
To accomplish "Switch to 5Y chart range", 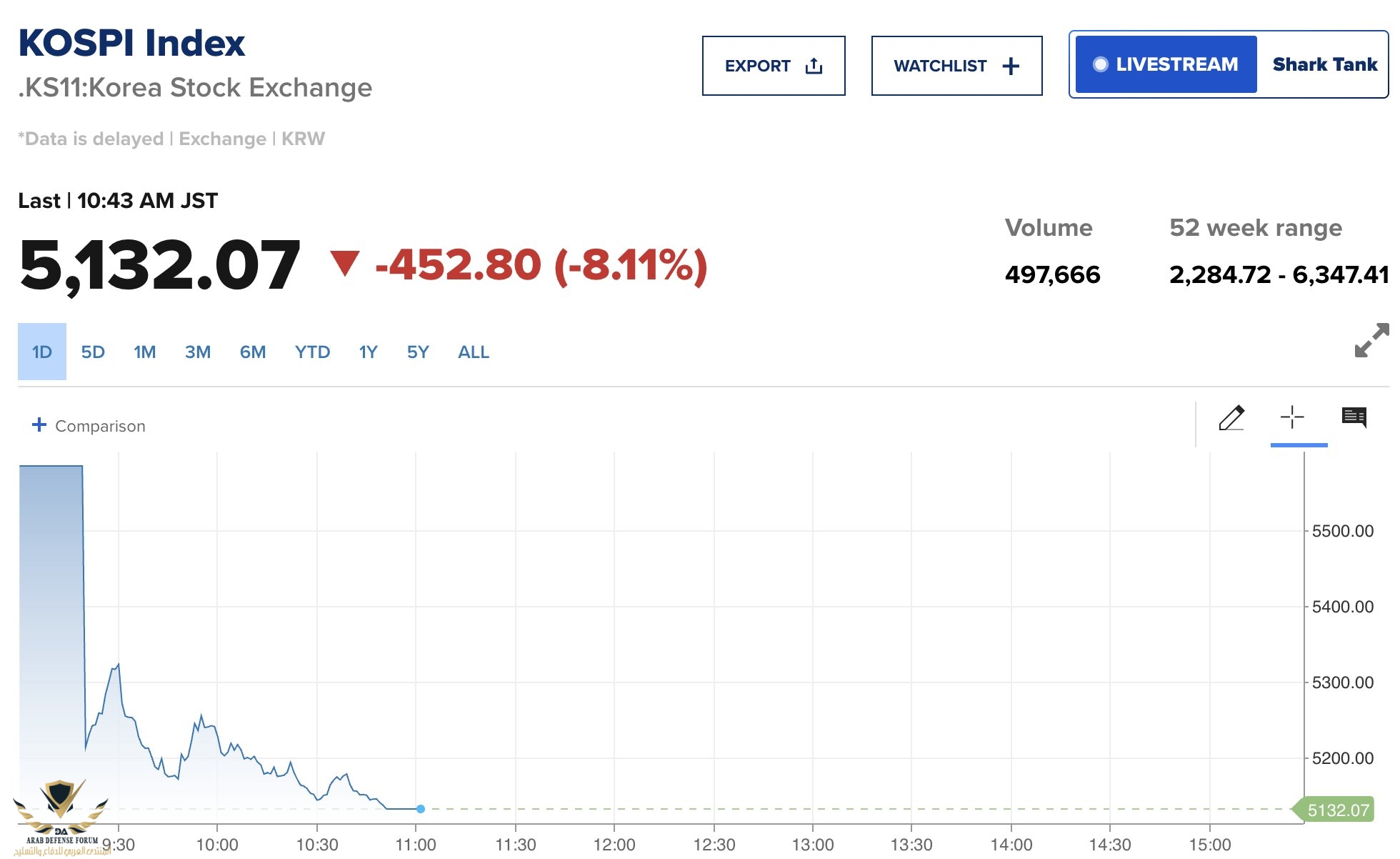I will [418, 352].
